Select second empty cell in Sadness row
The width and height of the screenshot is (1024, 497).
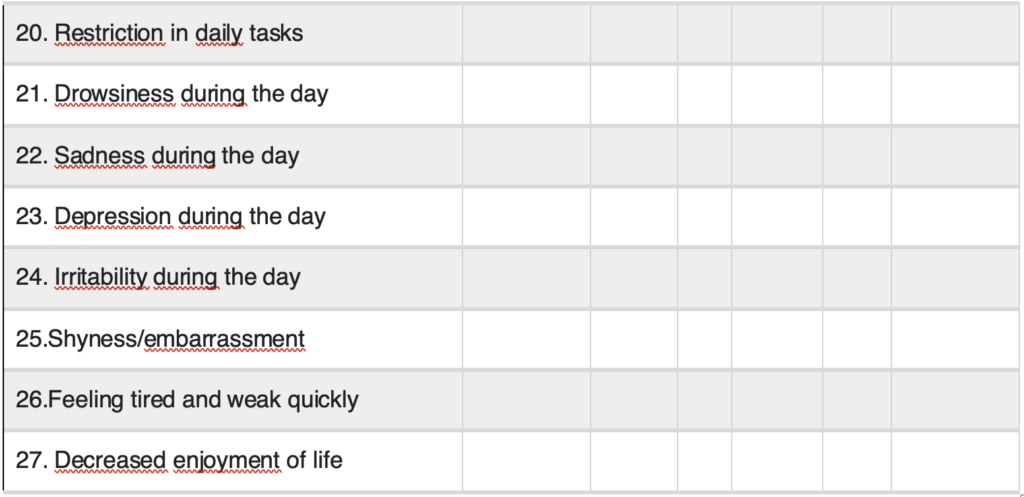[x=633, y=156]
